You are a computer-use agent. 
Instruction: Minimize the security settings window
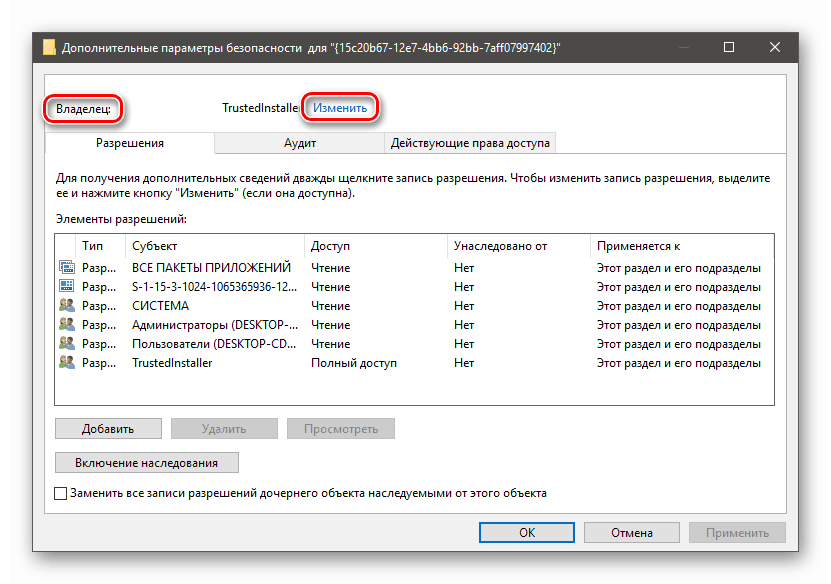tap(684, 47)
